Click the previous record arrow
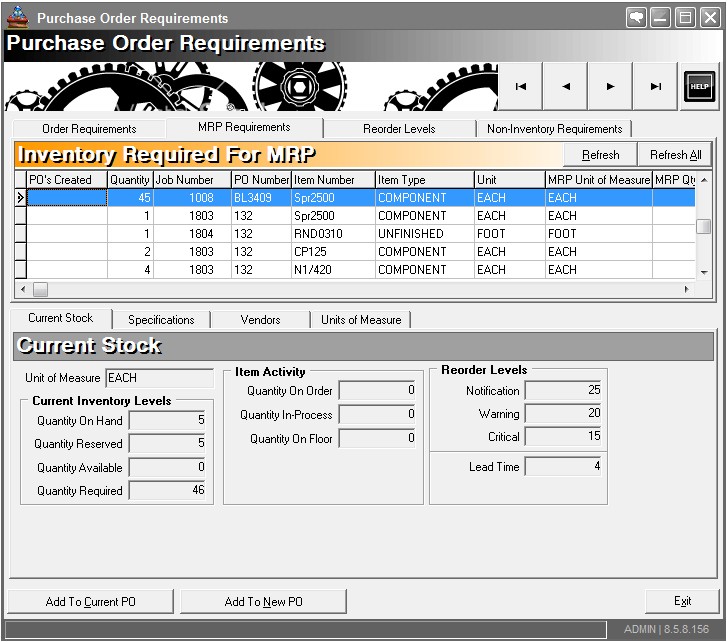 (x=566, y=87)
